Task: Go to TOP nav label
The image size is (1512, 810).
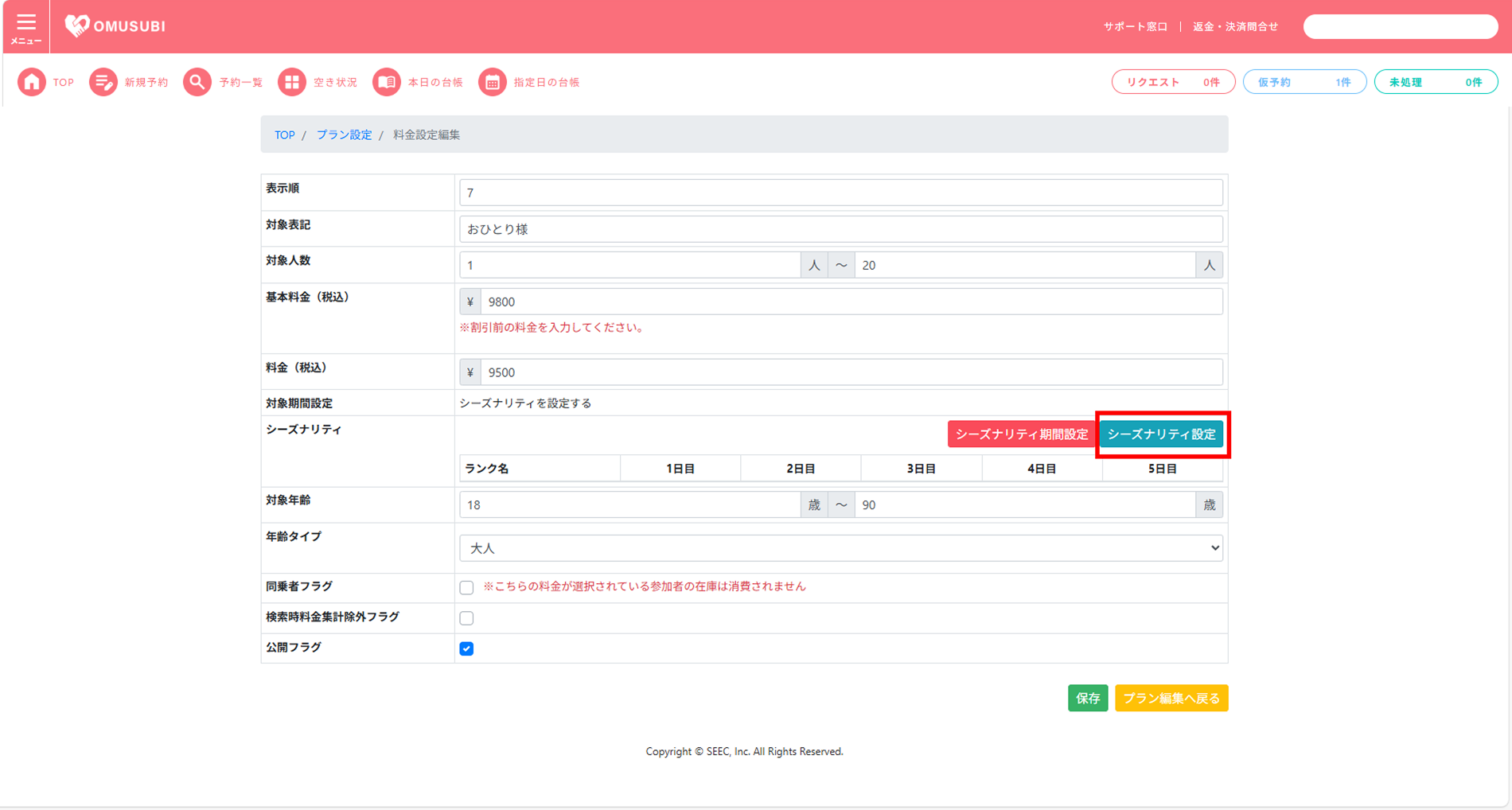Action: tap(64, 83)
